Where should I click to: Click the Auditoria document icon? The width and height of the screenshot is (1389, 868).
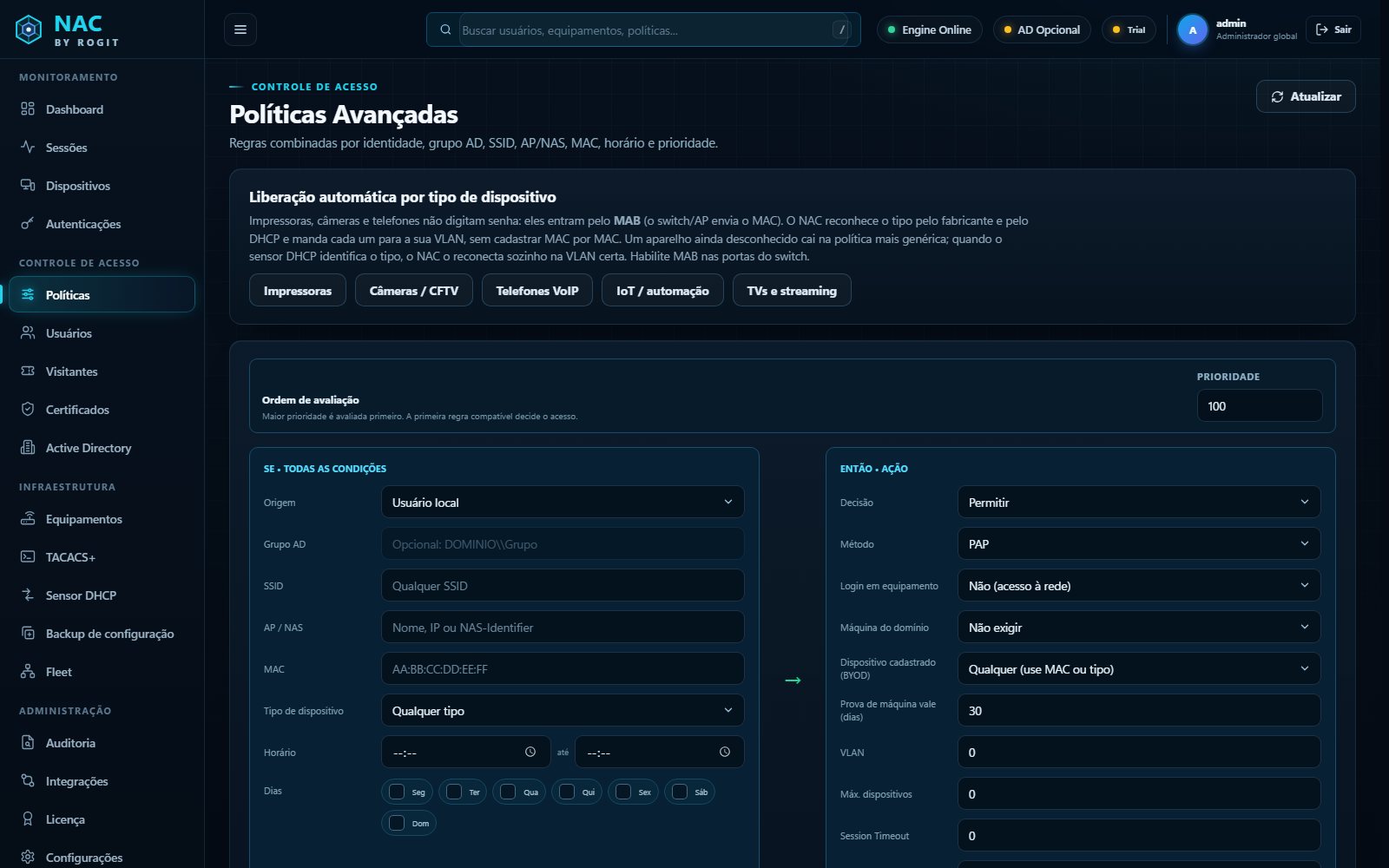tap(28, 743)
